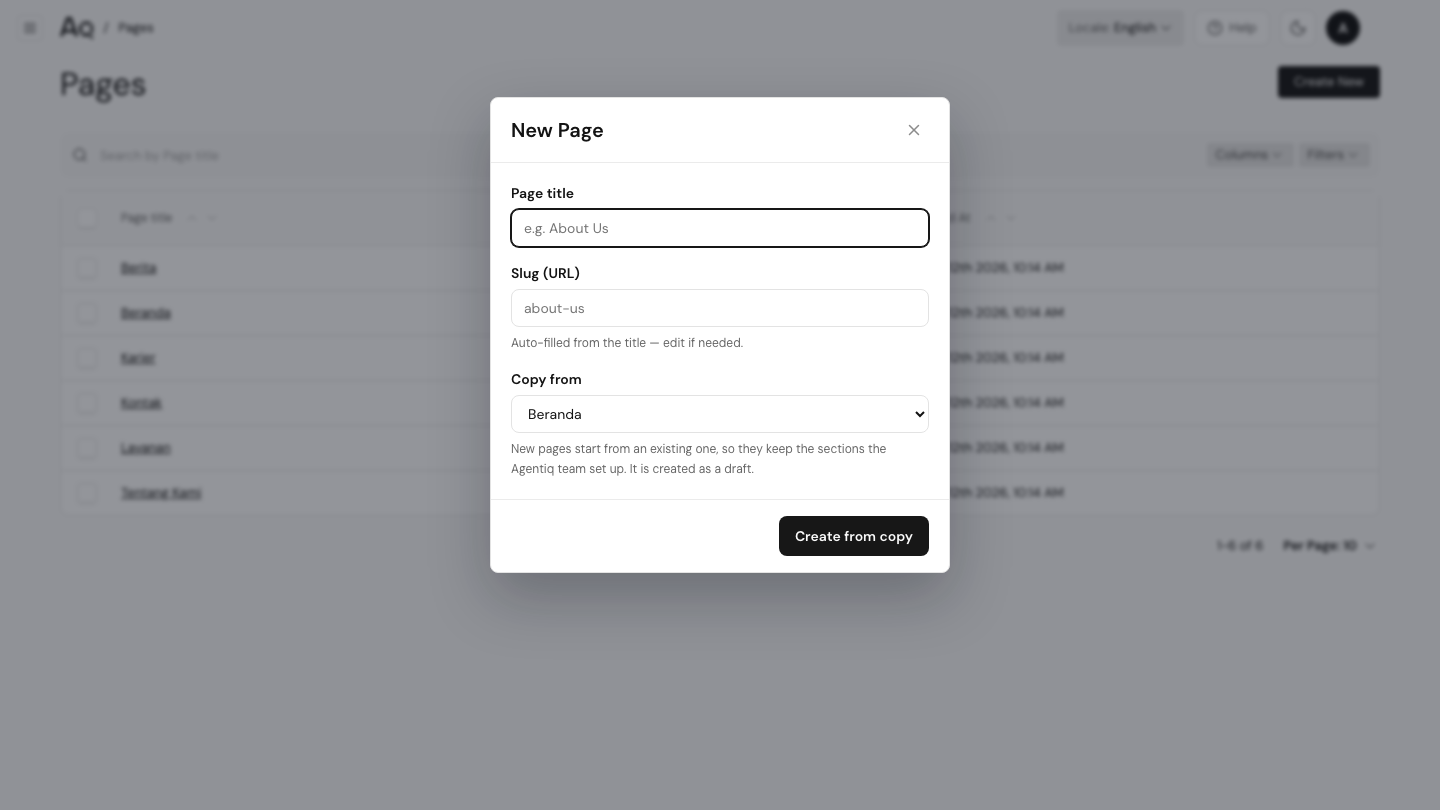Screen dimensions: 1440x810
Task: Open the user avatar menu
Action: (1343, 28)
